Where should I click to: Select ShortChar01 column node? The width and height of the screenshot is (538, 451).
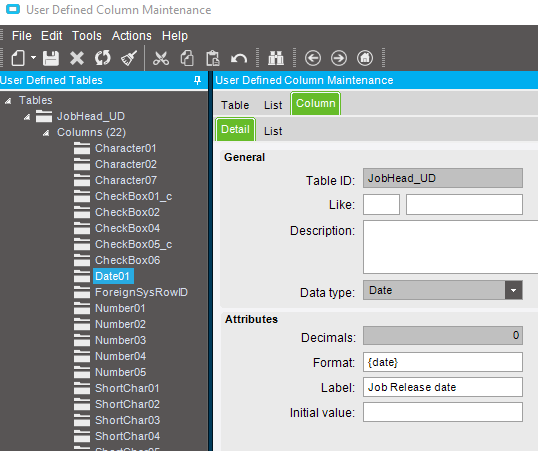pos(127,388)
